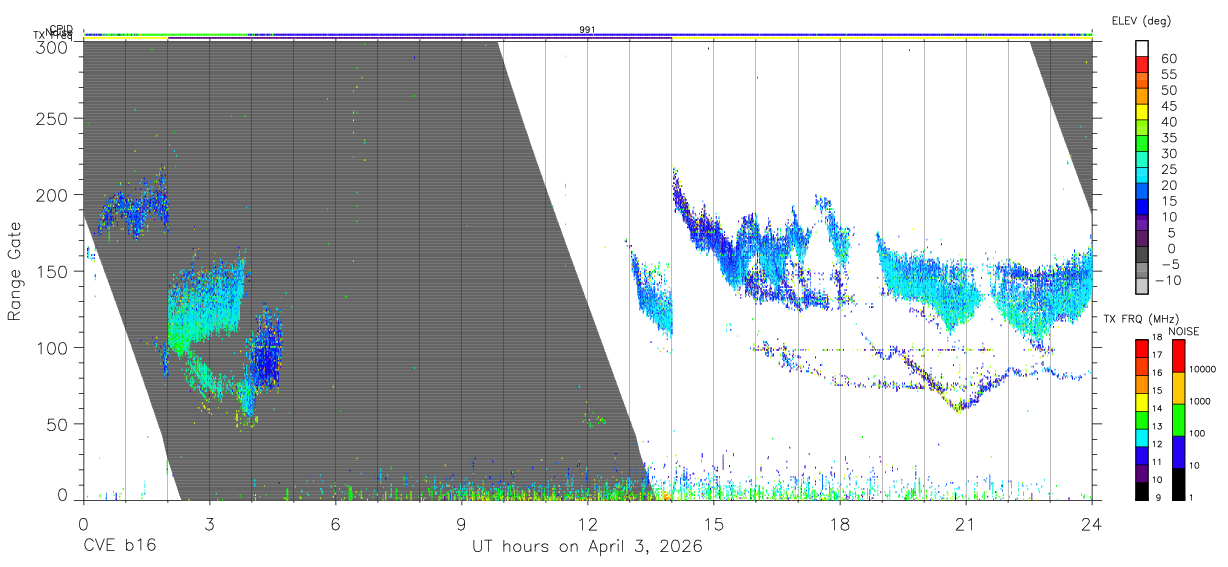Click the "18" tick on the TX FRQ scale
1228x567 pixels.
tap(1156, 337)
